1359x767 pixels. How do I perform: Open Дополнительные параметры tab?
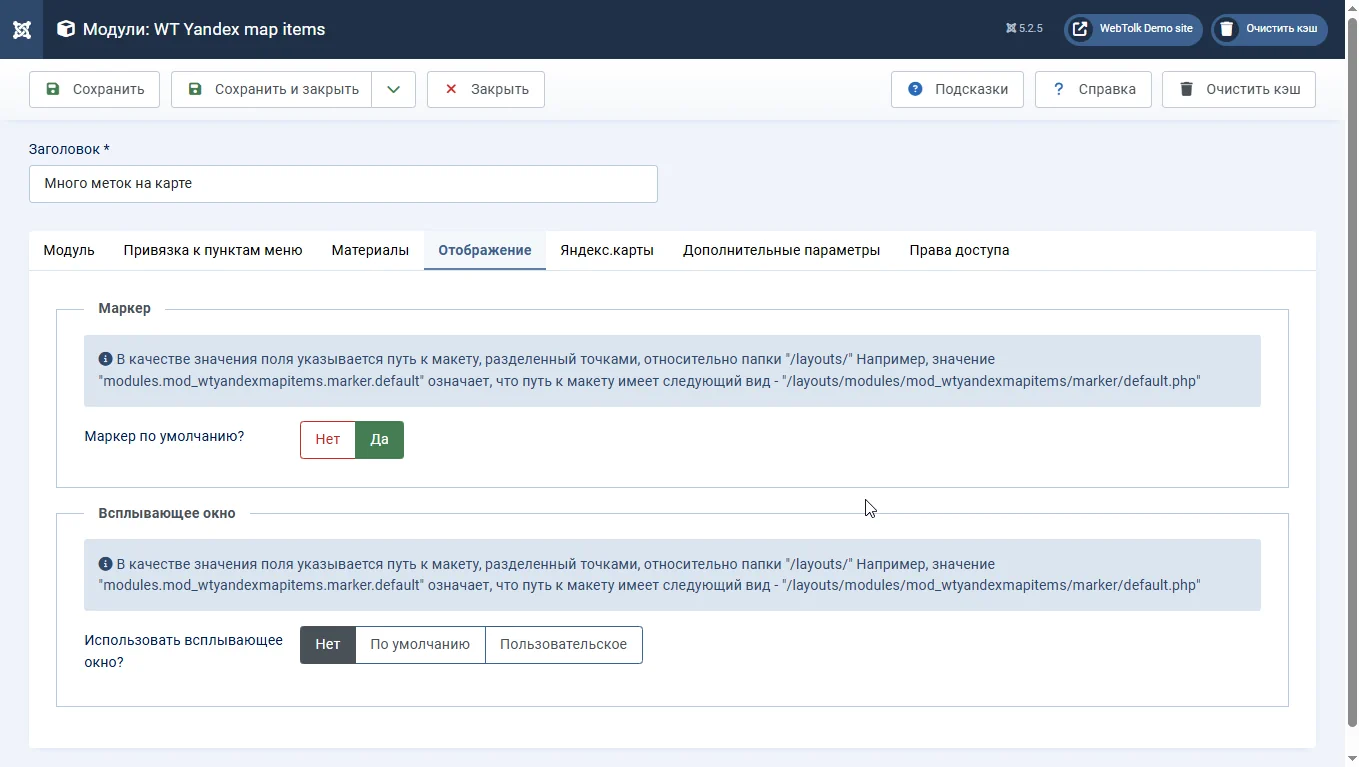coord(782,250)
